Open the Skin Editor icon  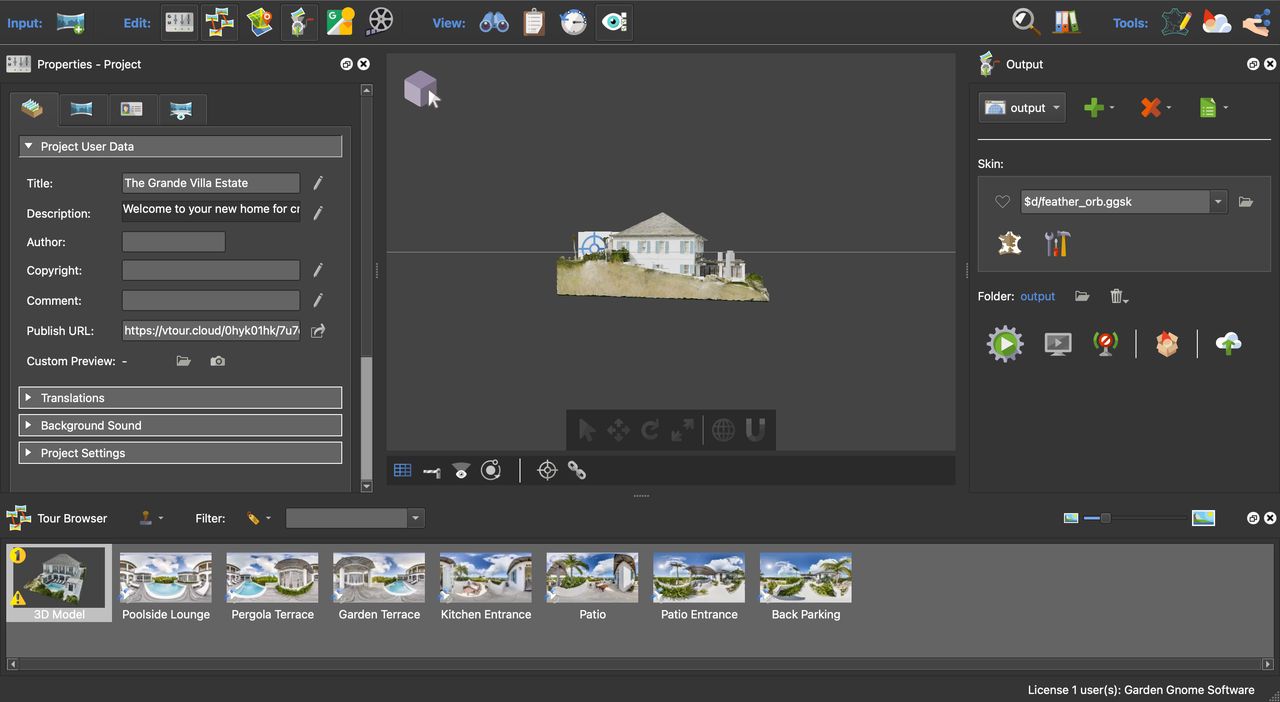(x=1010, y=243)
